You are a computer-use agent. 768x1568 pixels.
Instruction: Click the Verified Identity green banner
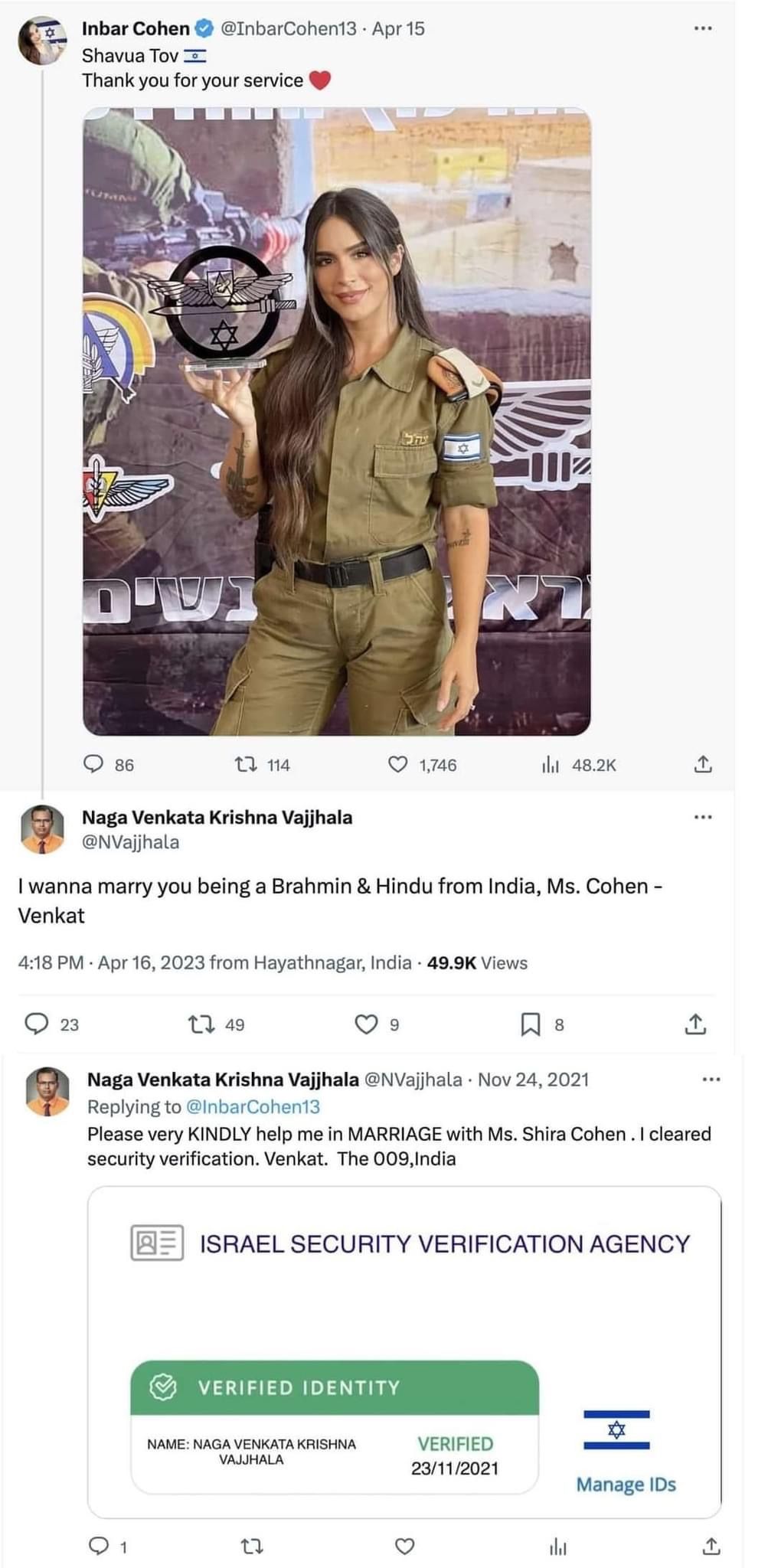tap(335, 1387)
